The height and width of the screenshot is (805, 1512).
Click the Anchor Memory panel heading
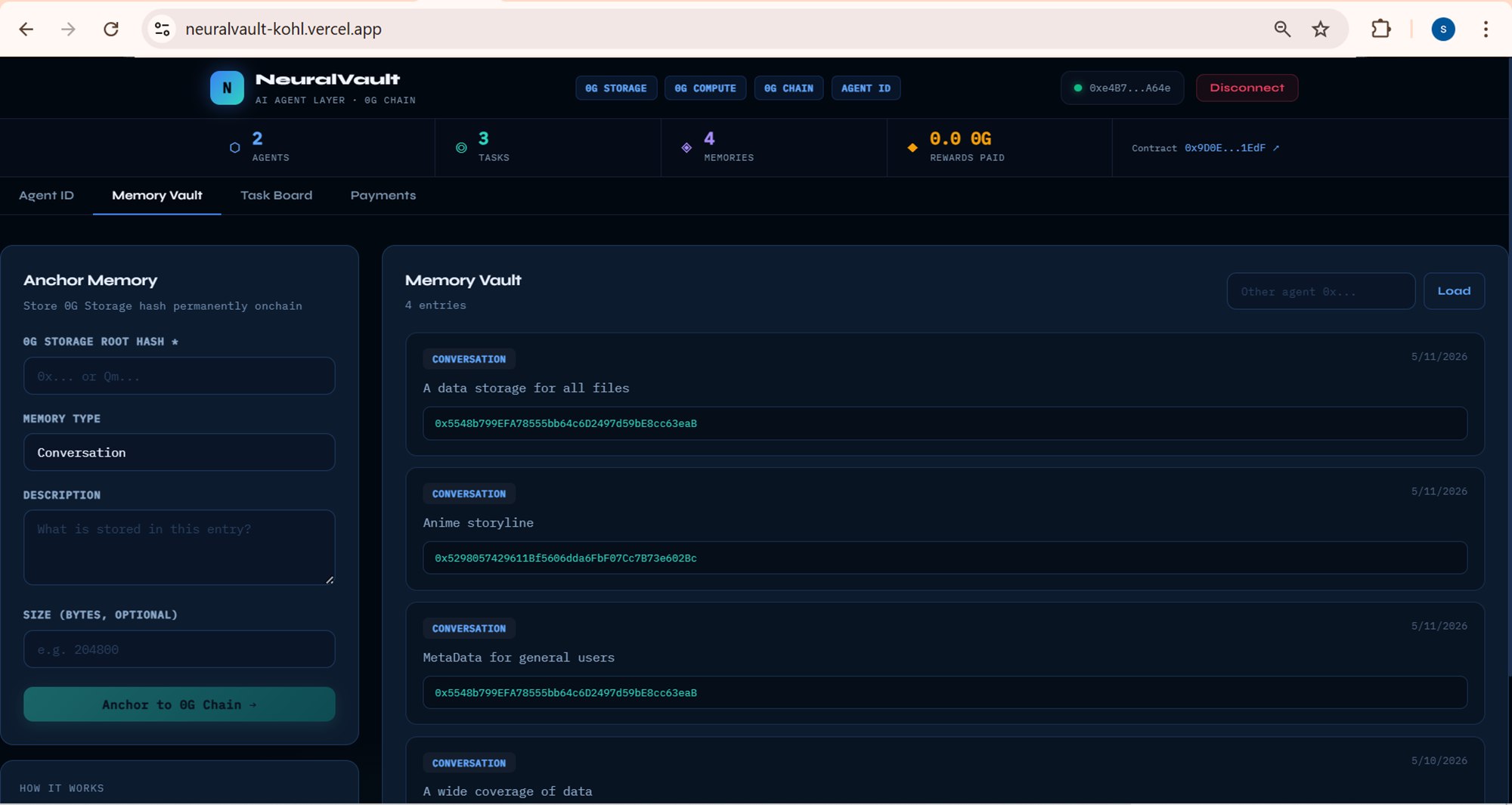tap(91, 280)
